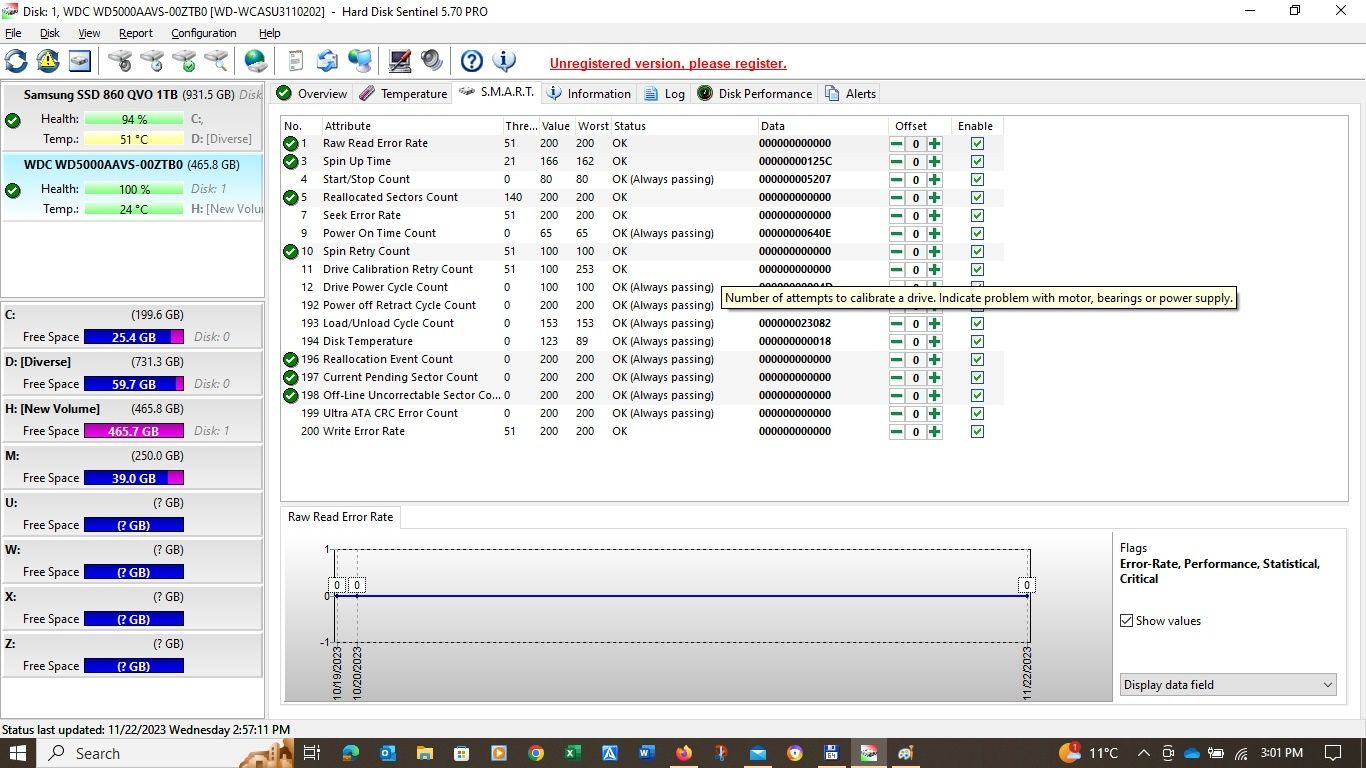Click the H: New Volume free space bar

click(x=134, y=431)
